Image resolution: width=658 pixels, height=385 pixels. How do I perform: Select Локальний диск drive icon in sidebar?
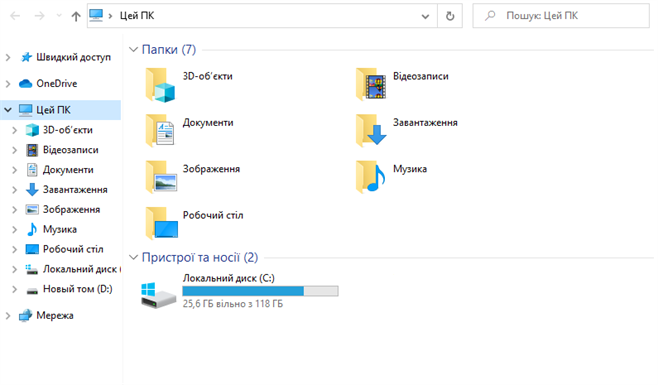pyautogui.click(x=32, y=269)
